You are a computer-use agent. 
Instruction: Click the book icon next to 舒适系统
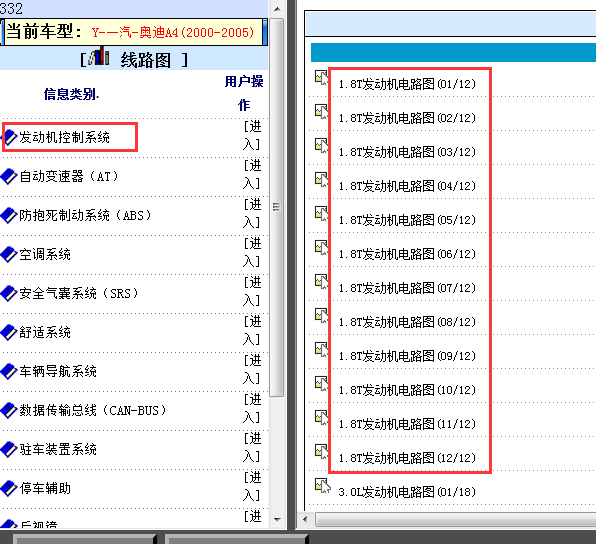tap(9, 332)
